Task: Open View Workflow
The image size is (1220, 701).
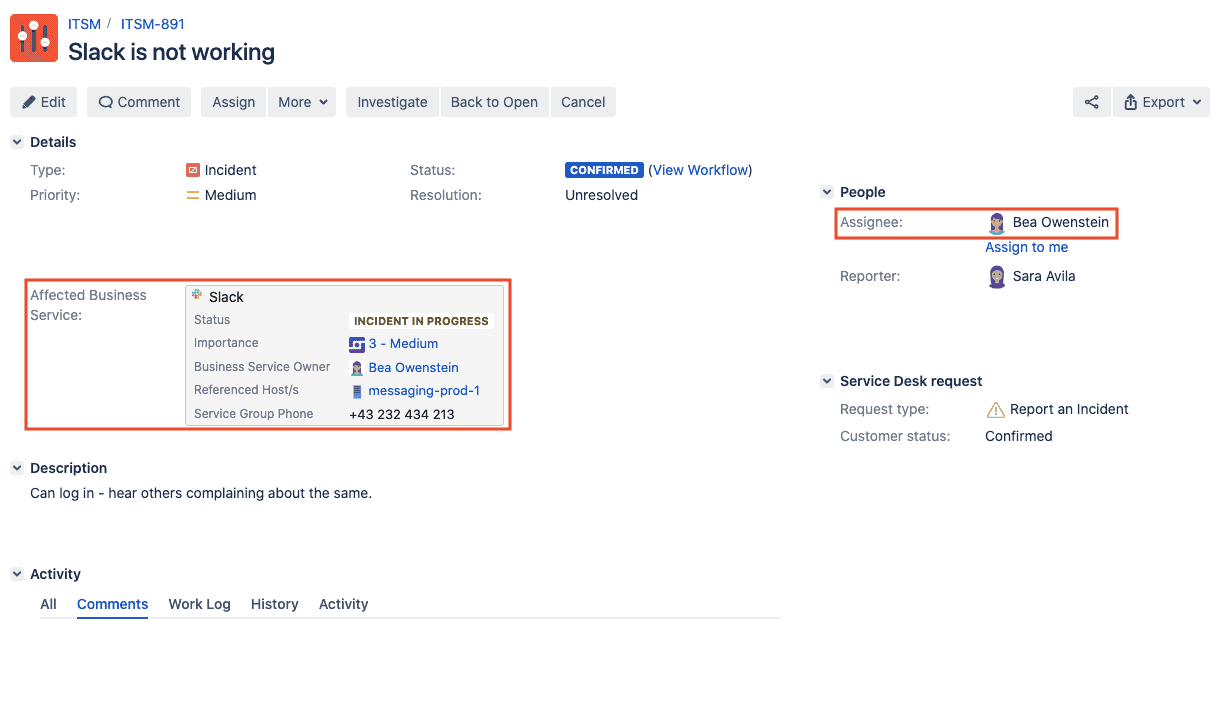Action: (700, 170)
